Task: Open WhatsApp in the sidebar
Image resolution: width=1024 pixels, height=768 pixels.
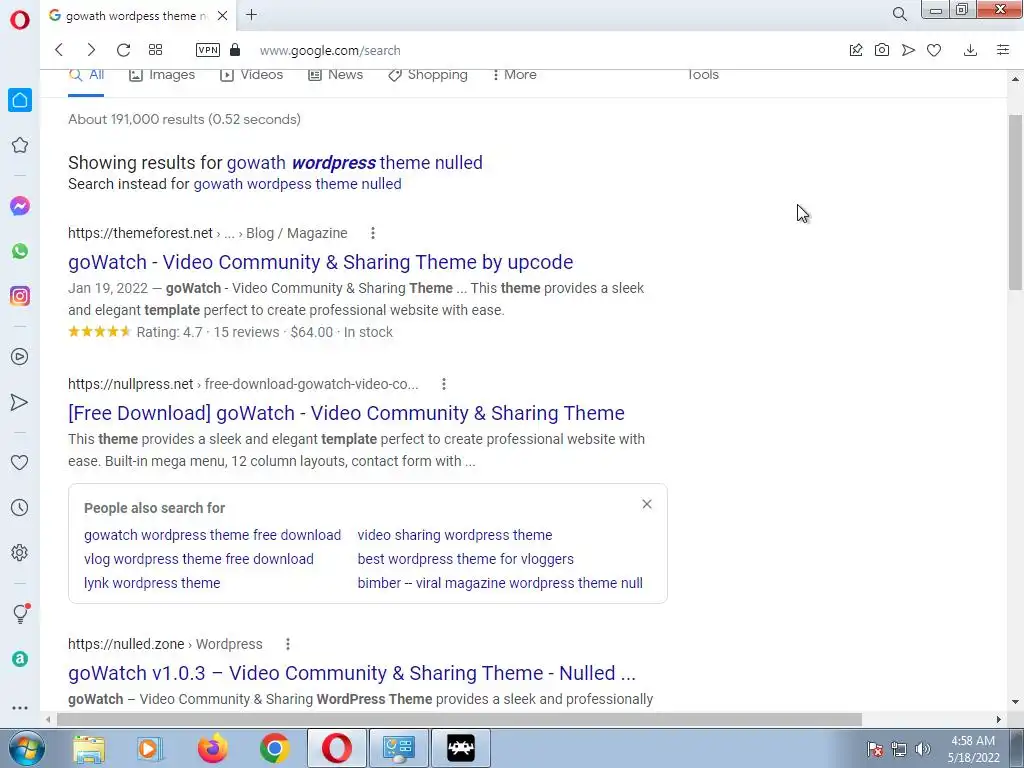Action: [20, 251]
